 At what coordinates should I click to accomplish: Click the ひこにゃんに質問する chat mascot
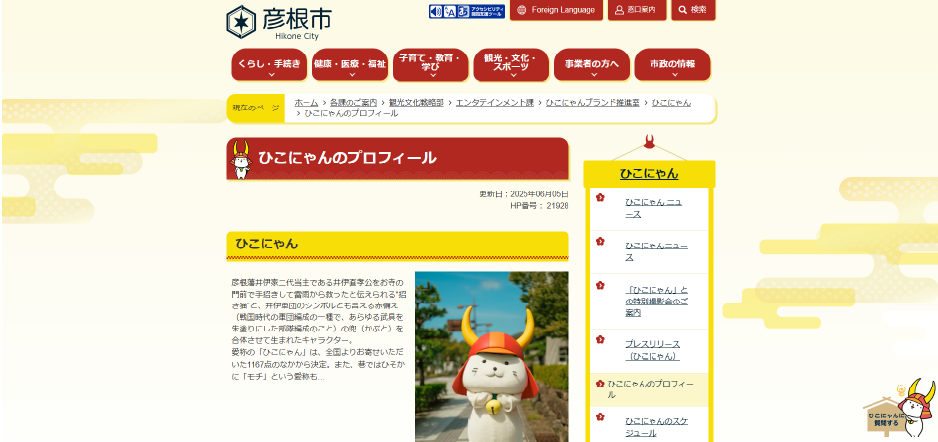[898, 410]
